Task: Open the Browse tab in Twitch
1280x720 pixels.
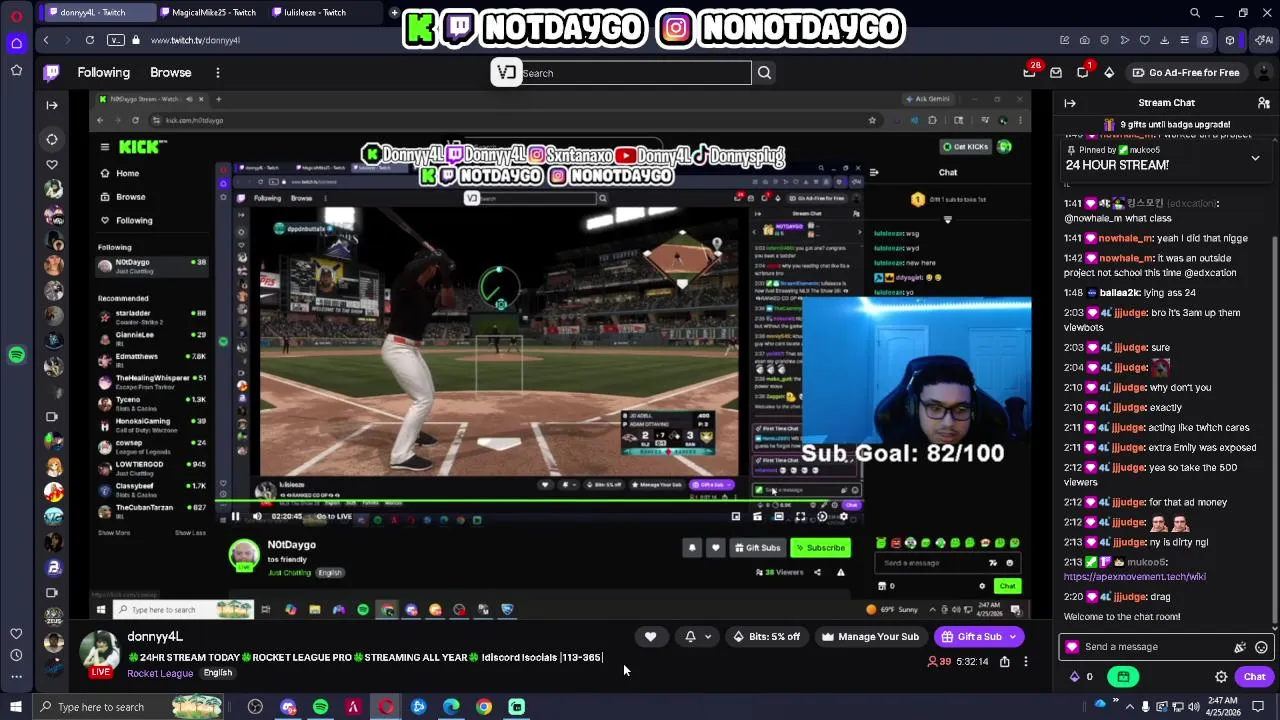Action: pyautogui.click(x=170, y=72)
